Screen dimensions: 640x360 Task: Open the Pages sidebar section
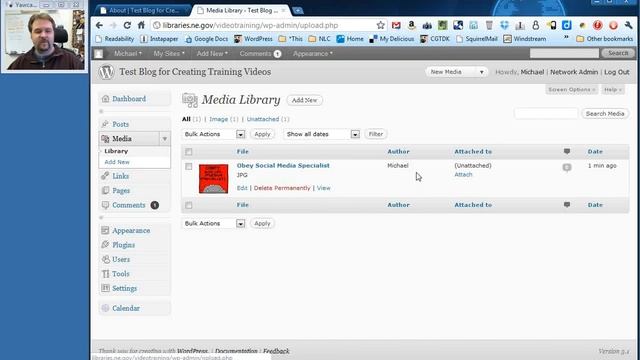(x=121, y=191)
